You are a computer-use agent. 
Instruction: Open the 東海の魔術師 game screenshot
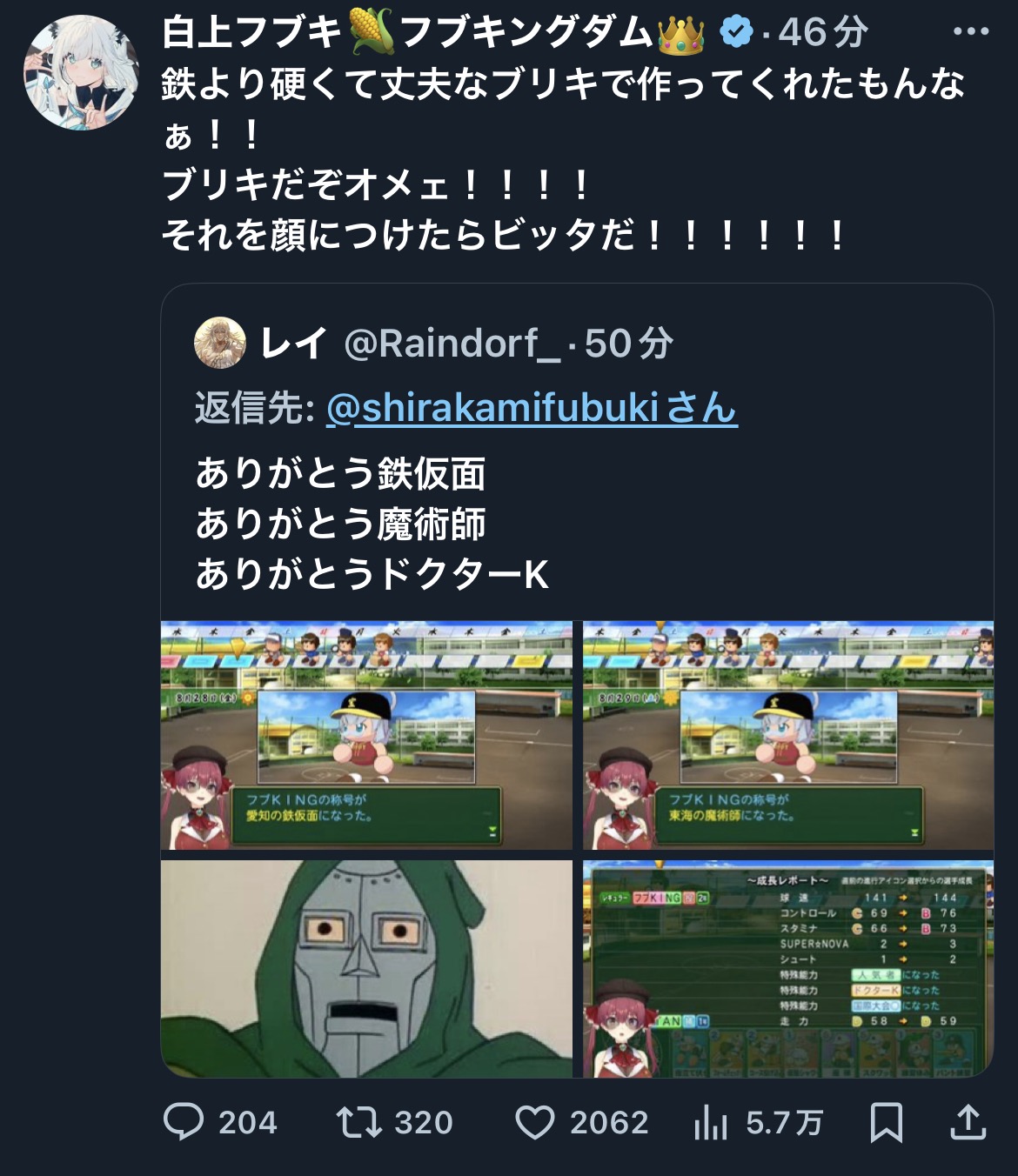point(788,735)
